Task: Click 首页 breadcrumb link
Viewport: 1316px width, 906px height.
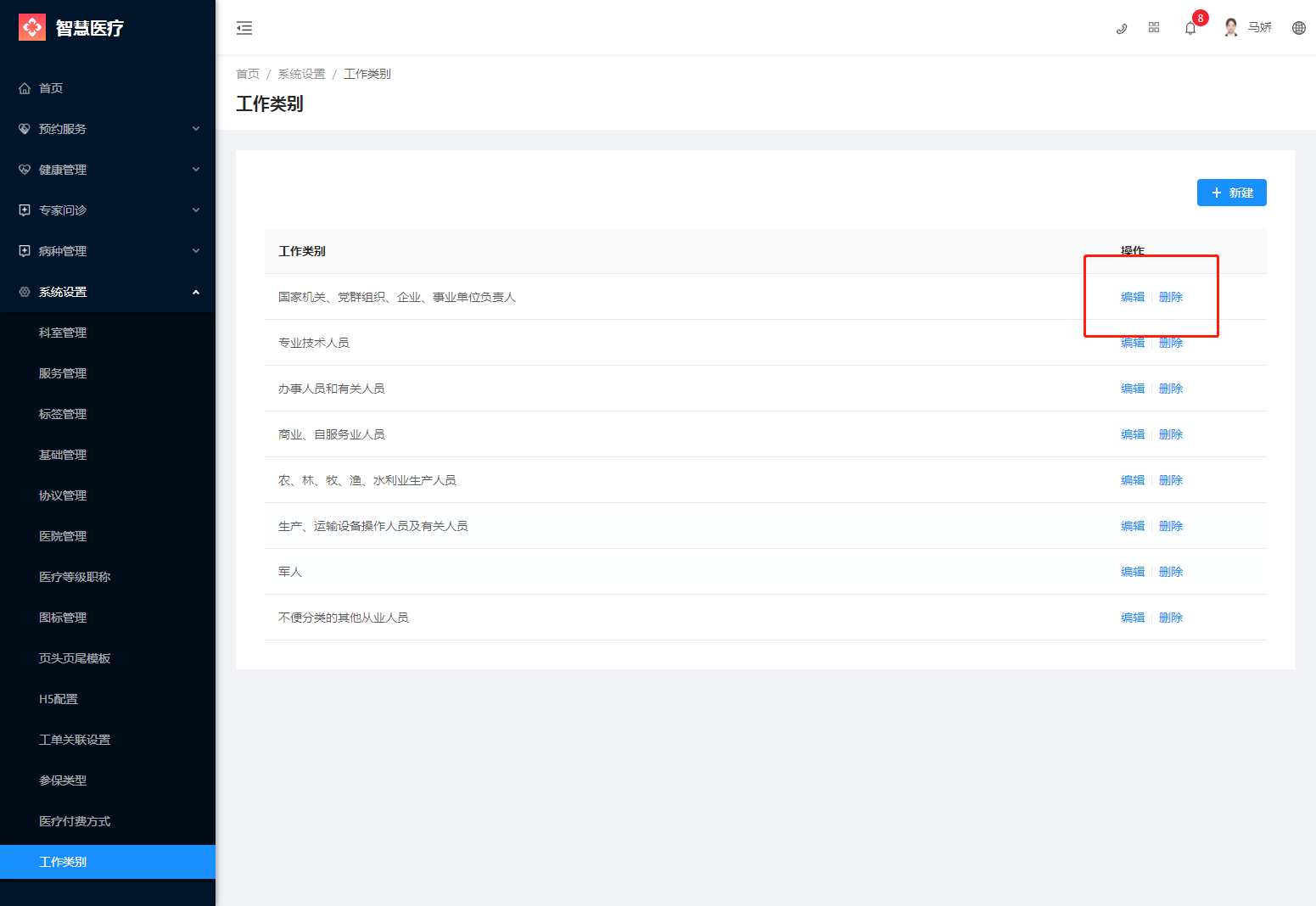Action: [248, 74]
